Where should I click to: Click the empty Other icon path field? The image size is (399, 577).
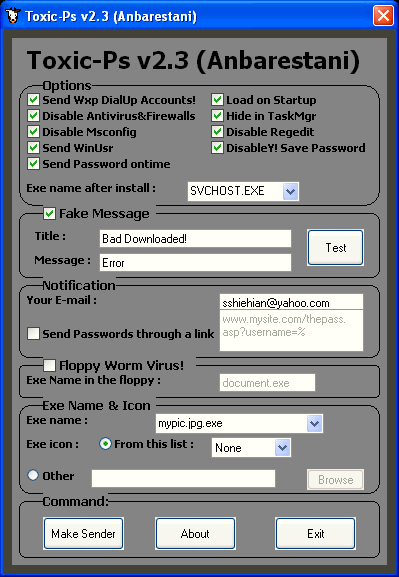(183, 478)
